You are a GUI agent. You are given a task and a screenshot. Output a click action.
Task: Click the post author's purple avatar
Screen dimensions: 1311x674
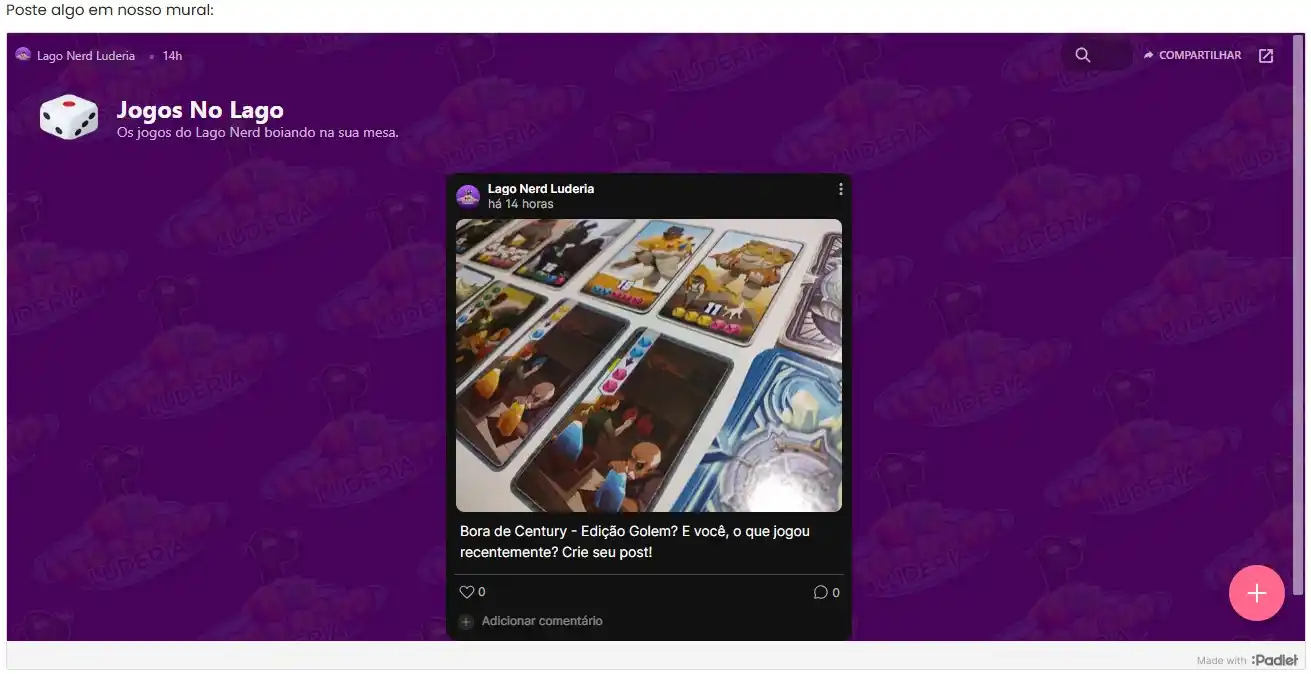468,196
